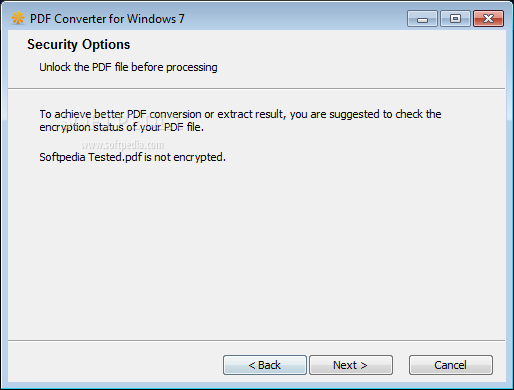Click the separator line above the wizard buttons

coord(257,340)
